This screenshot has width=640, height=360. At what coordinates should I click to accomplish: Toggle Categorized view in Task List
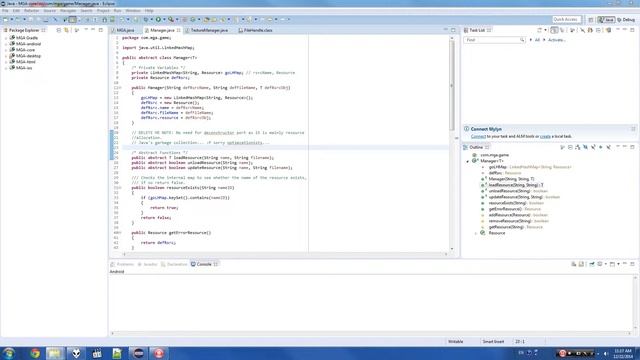tap(554, 30)
